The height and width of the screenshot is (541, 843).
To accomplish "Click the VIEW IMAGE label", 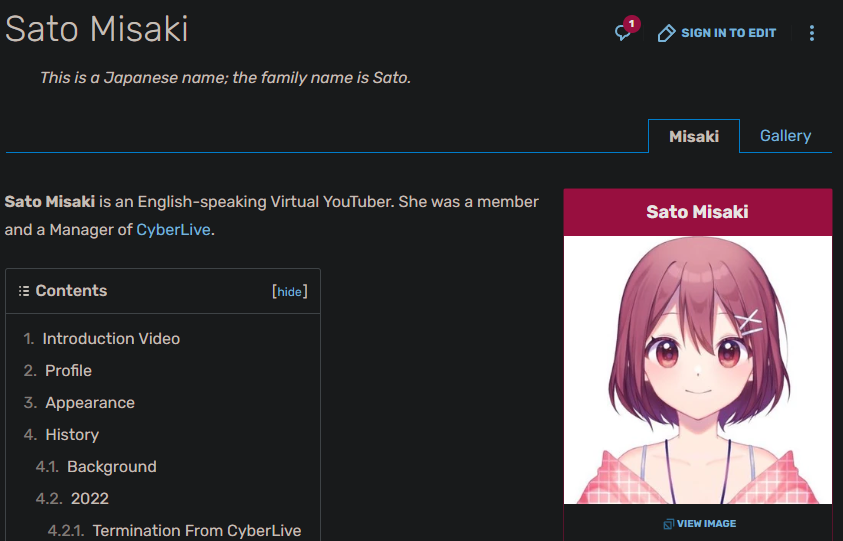I will click(706, 524).
